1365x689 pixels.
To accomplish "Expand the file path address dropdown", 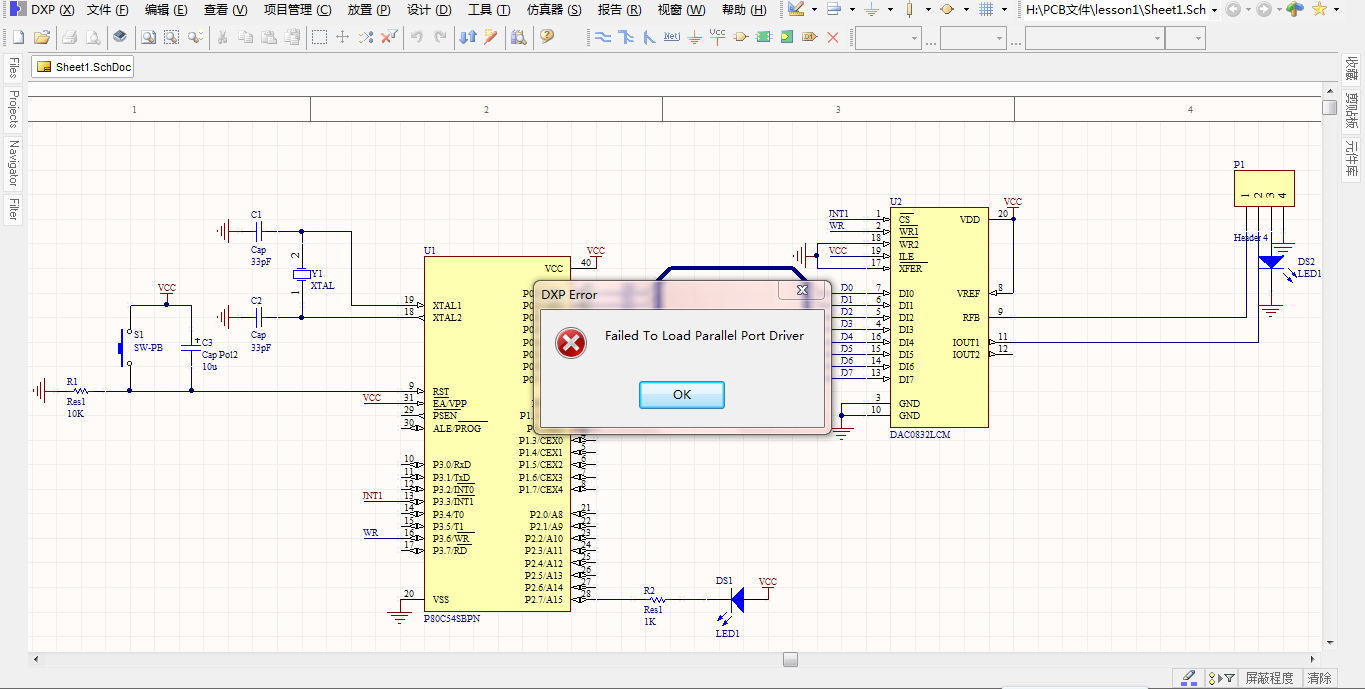I will coord(1214,10).
